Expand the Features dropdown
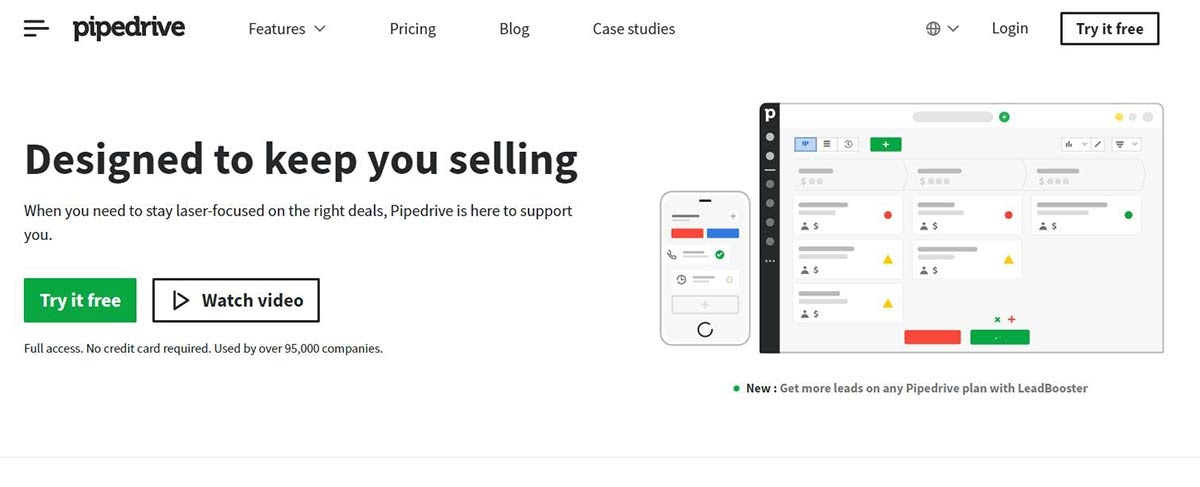The height and width of the screenshot is (487, 1200). coord(287,29)
